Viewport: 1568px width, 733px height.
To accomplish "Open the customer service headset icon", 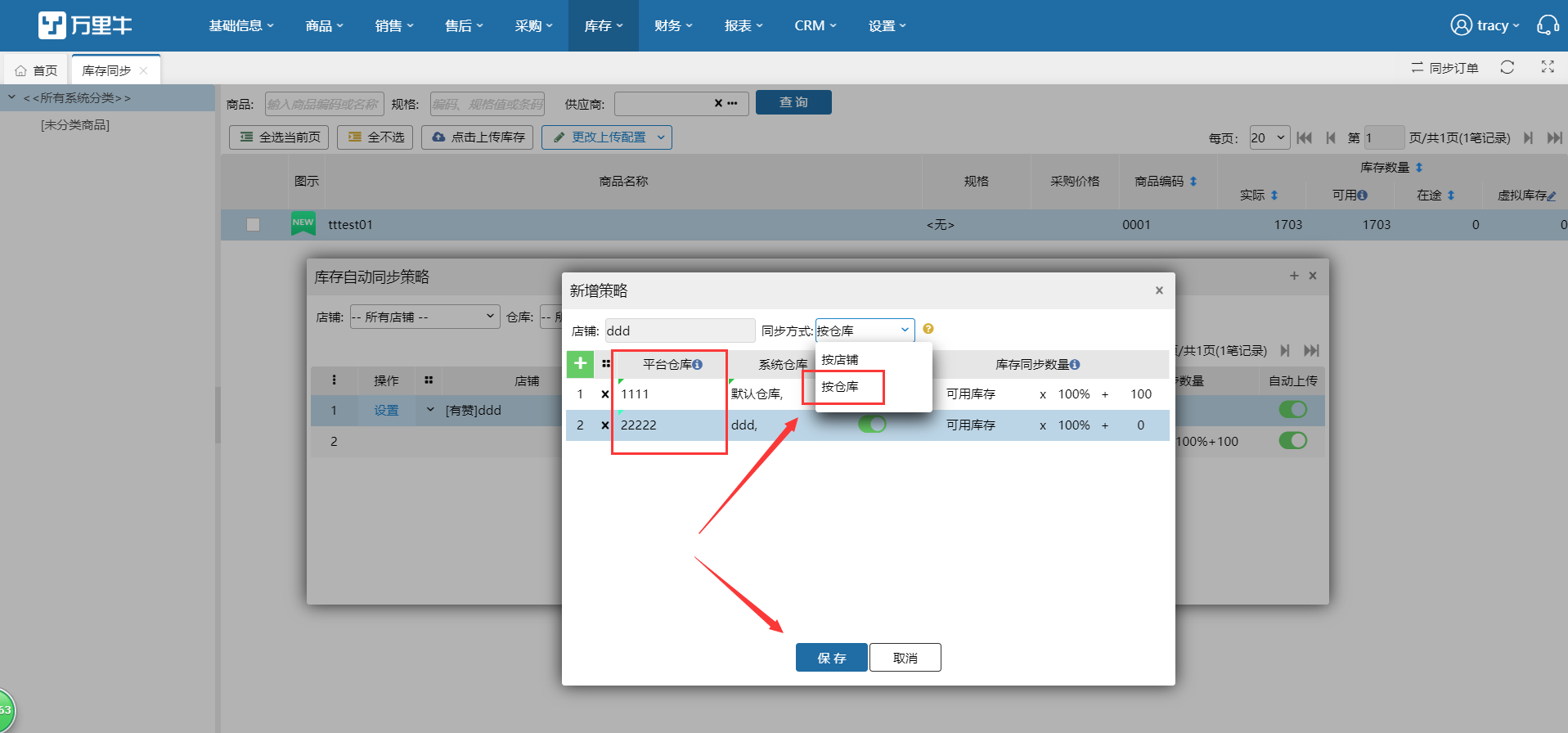I will (x=1548, y=25).
